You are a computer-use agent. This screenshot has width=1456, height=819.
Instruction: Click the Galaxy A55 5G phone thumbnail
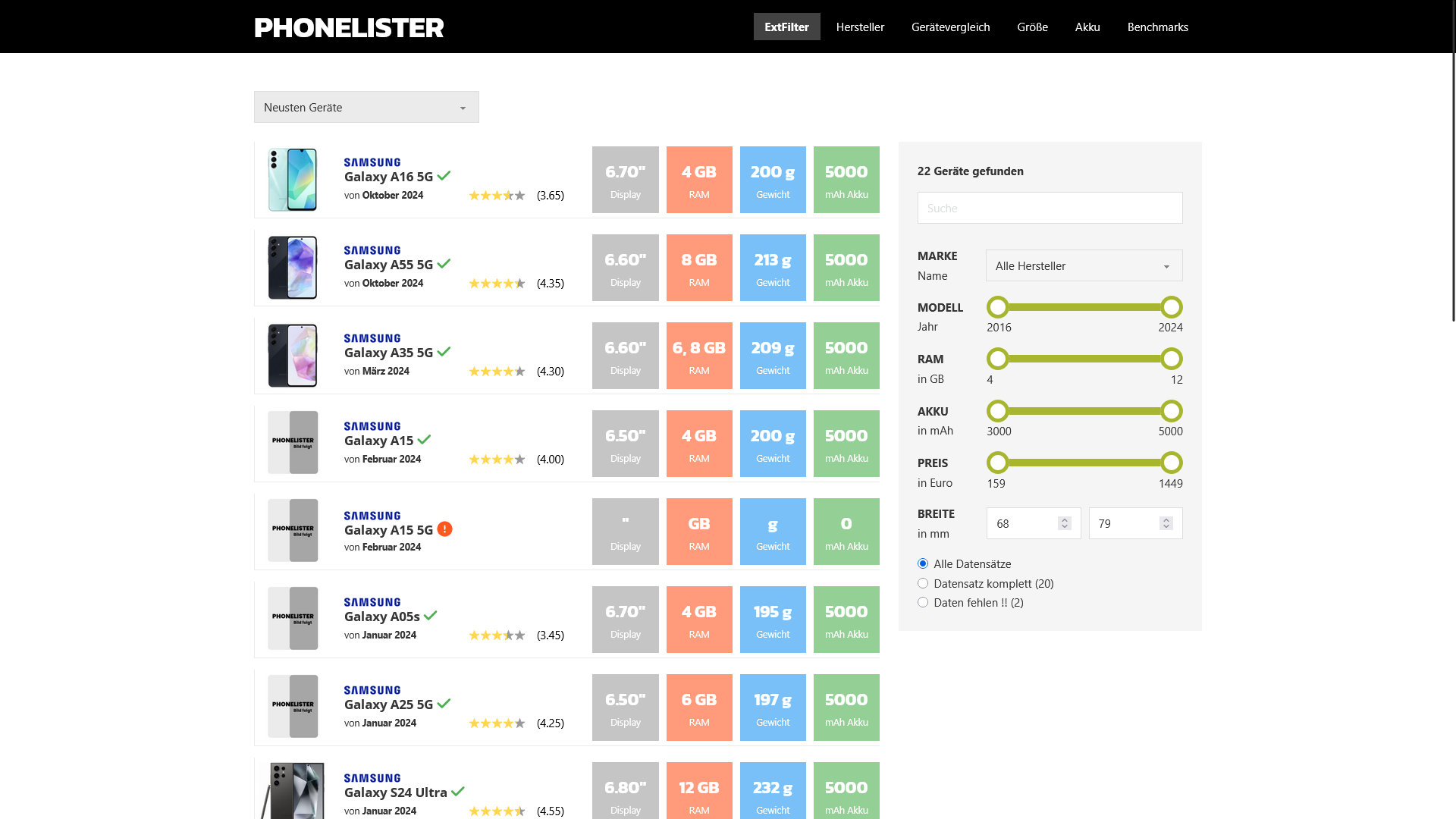click(x=293, y=268)
